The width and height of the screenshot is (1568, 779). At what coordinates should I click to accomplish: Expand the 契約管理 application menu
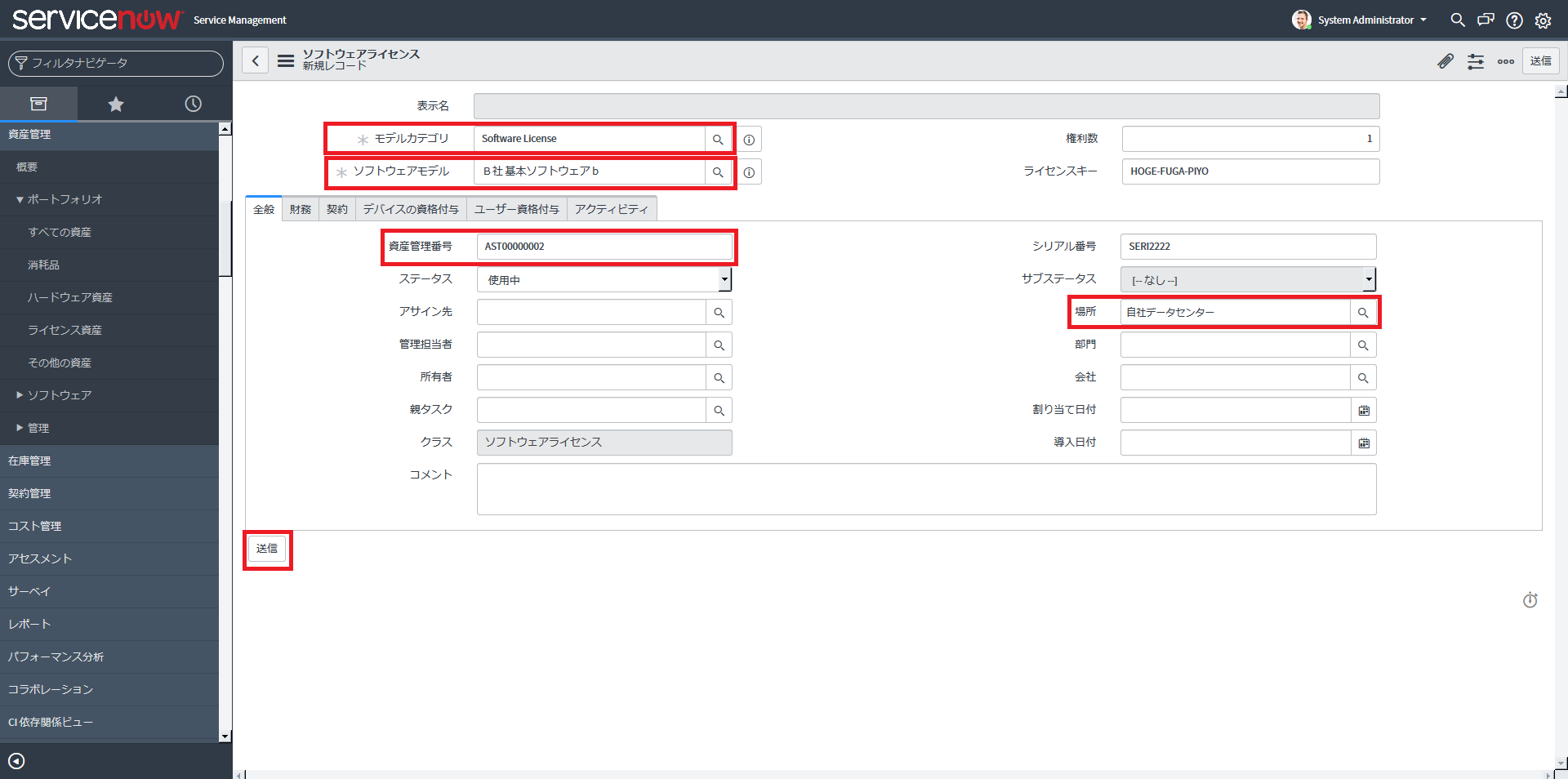tap(109, 493)
